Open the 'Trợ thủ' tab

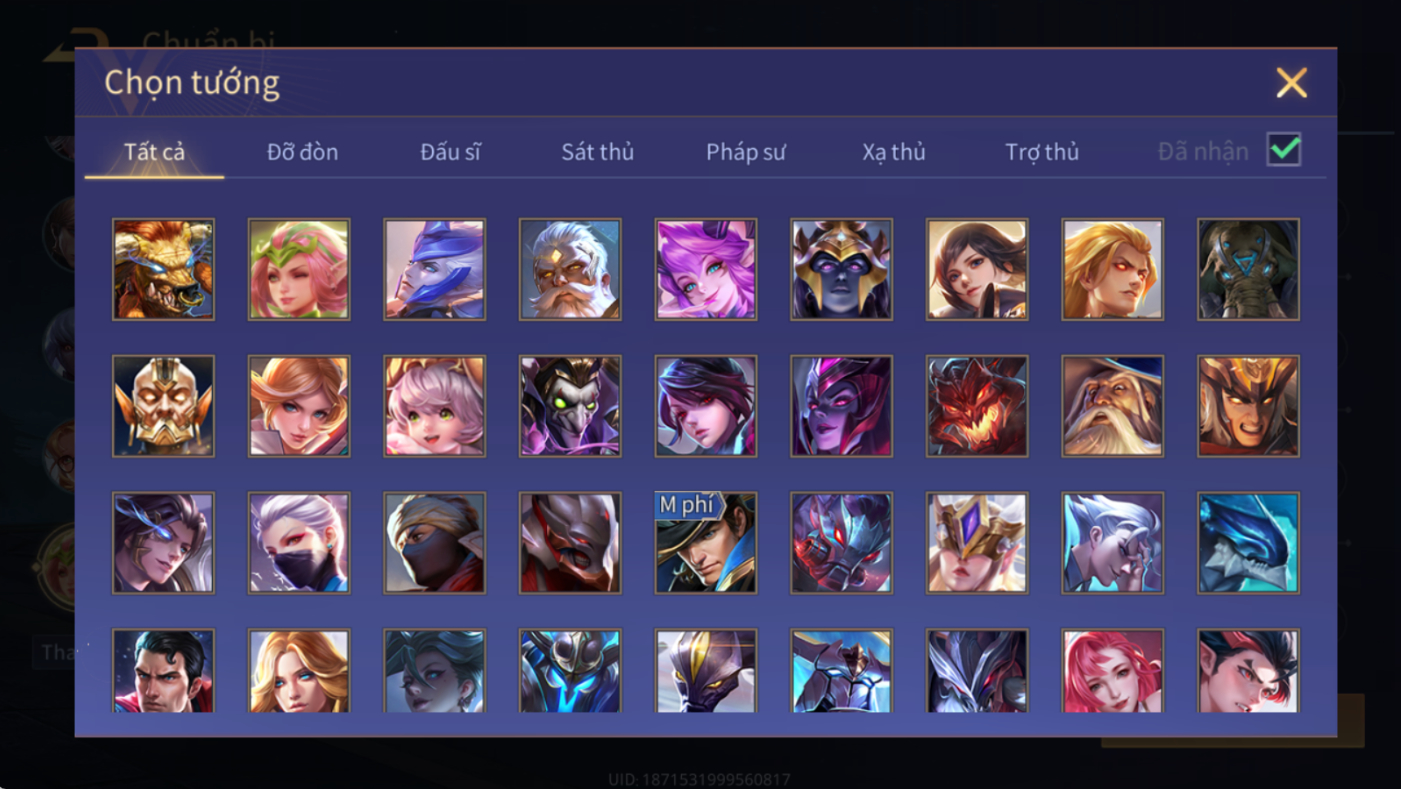tap(1042, 152)
